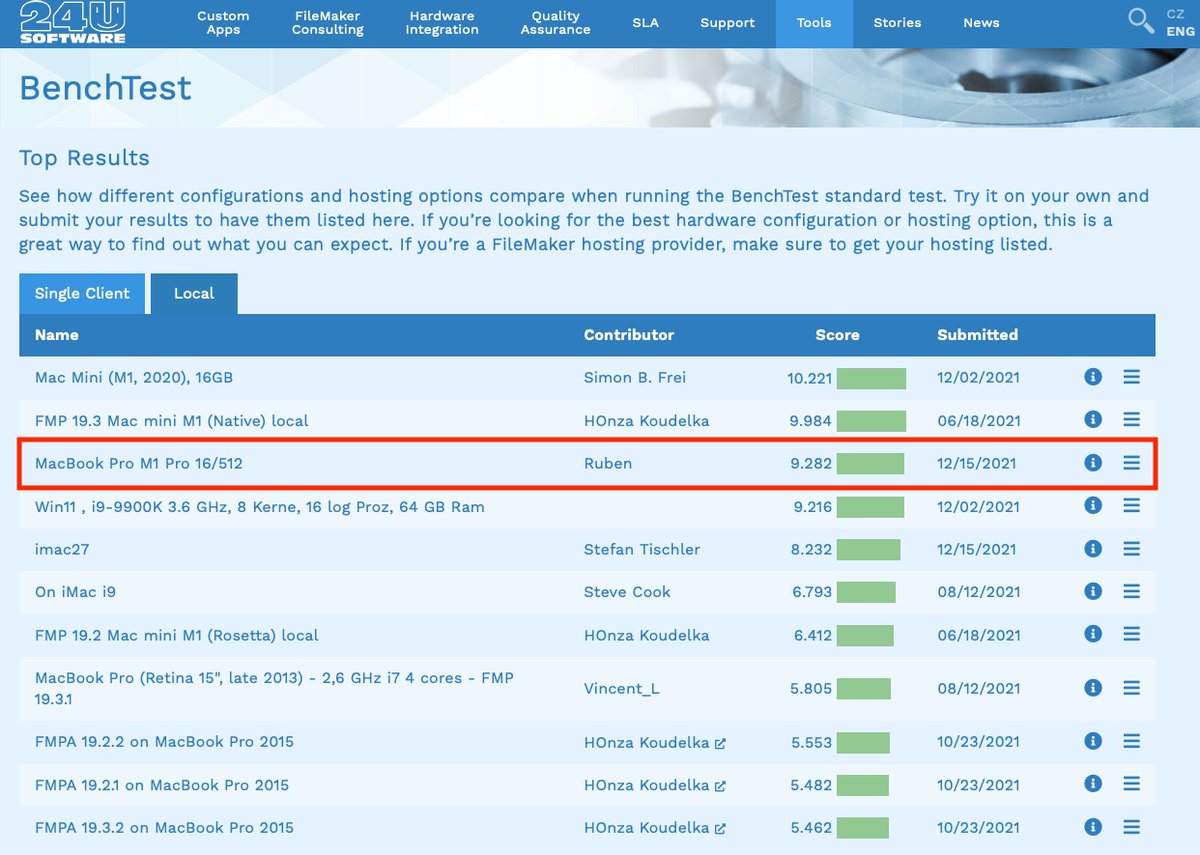Open Stories navigation item
The height and width of the screenshot is (855, 1200).
[x=897, y=23]
